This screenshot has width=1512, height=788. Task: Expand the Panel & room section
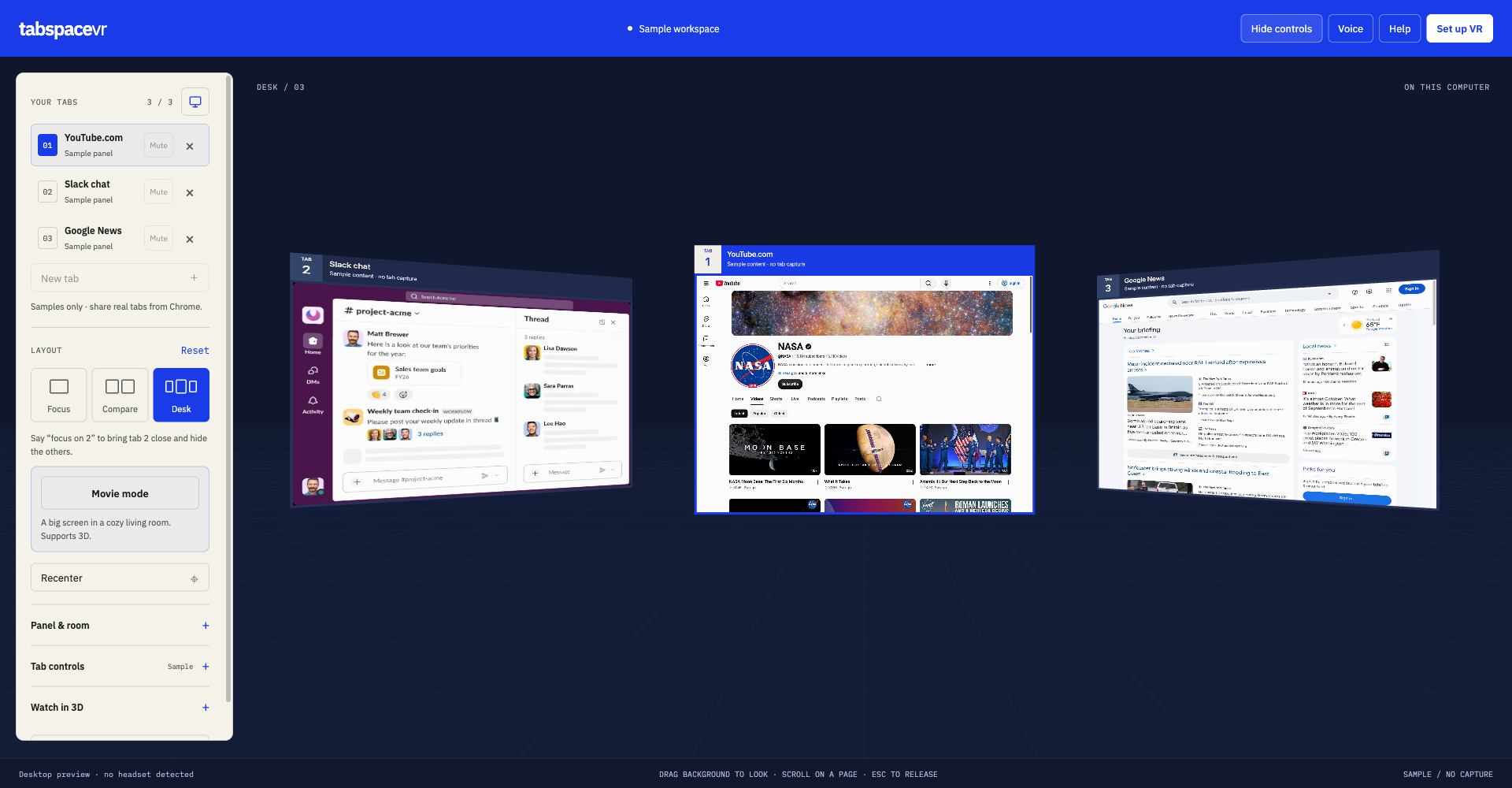coord(120,626)
